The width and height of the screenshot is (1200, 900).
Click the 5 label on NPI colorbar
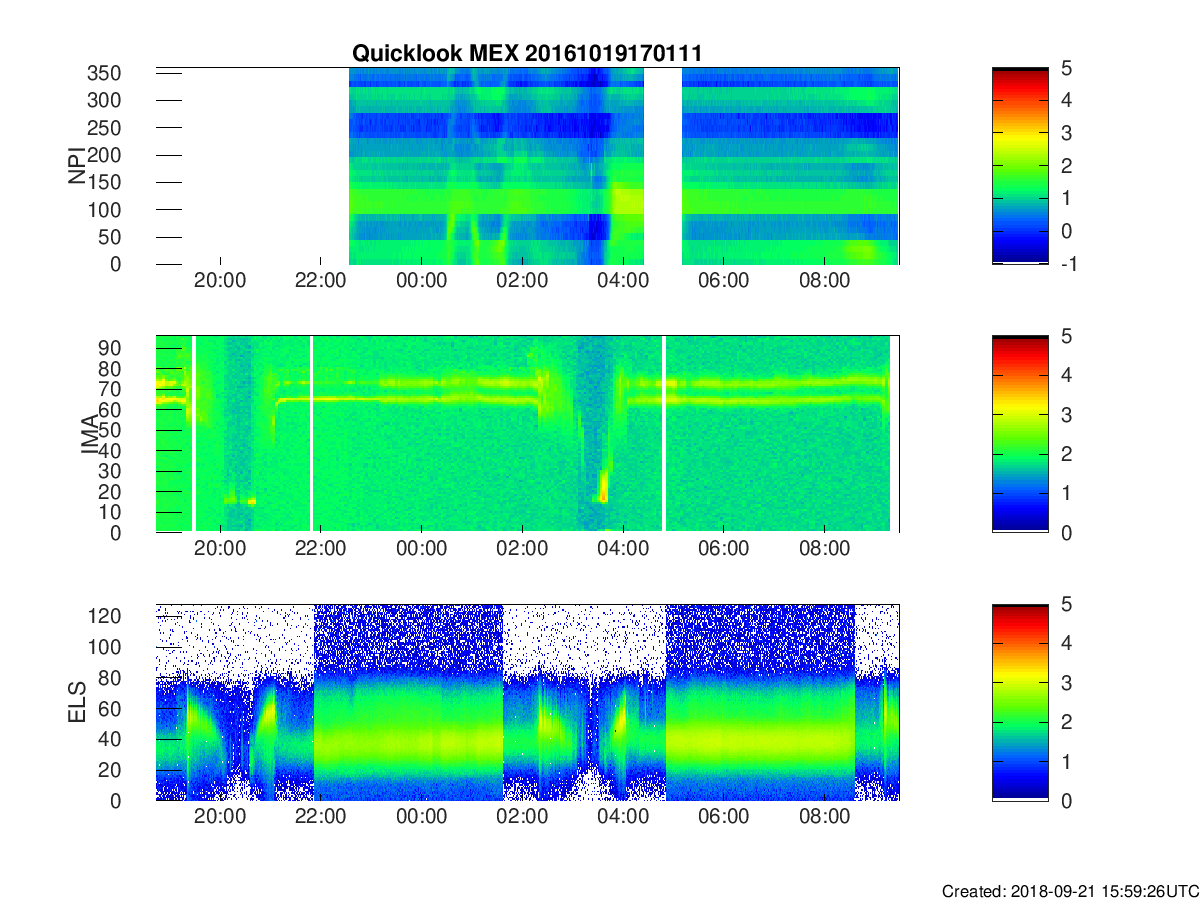[x=1067, y=68]
